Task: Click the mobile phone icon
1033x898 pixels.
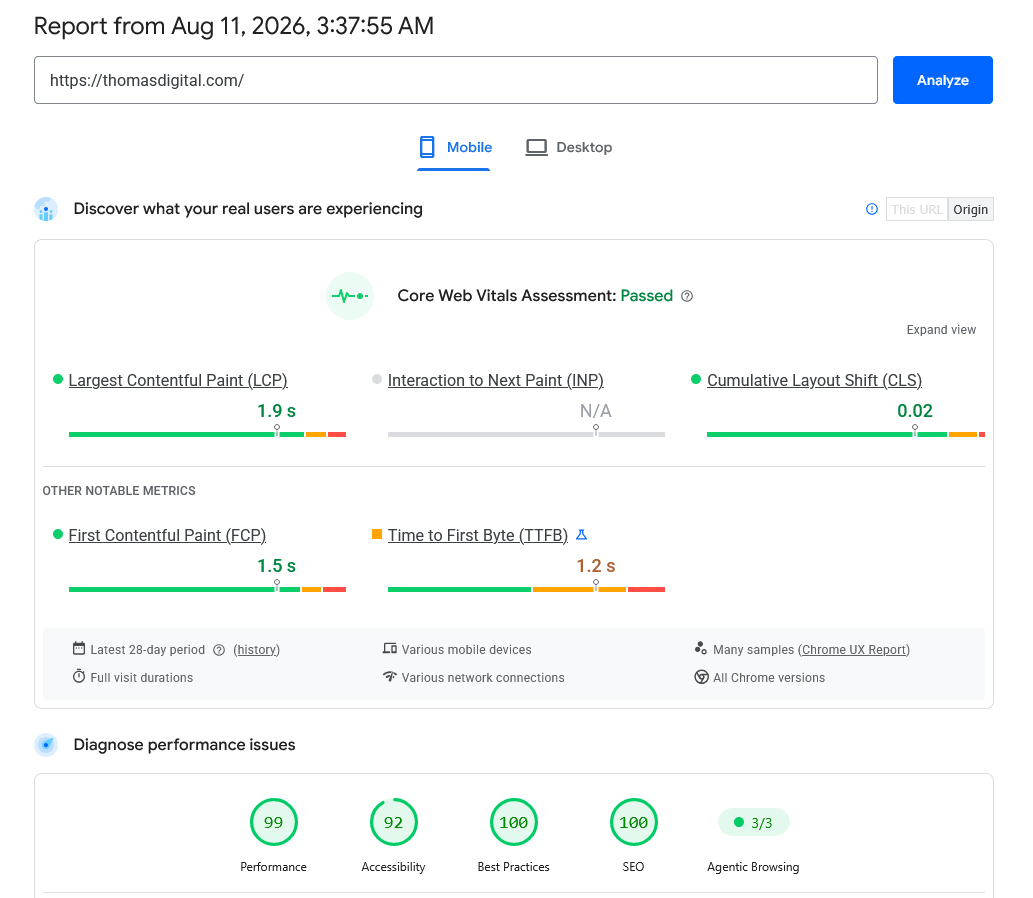Action: pos(427,147)
